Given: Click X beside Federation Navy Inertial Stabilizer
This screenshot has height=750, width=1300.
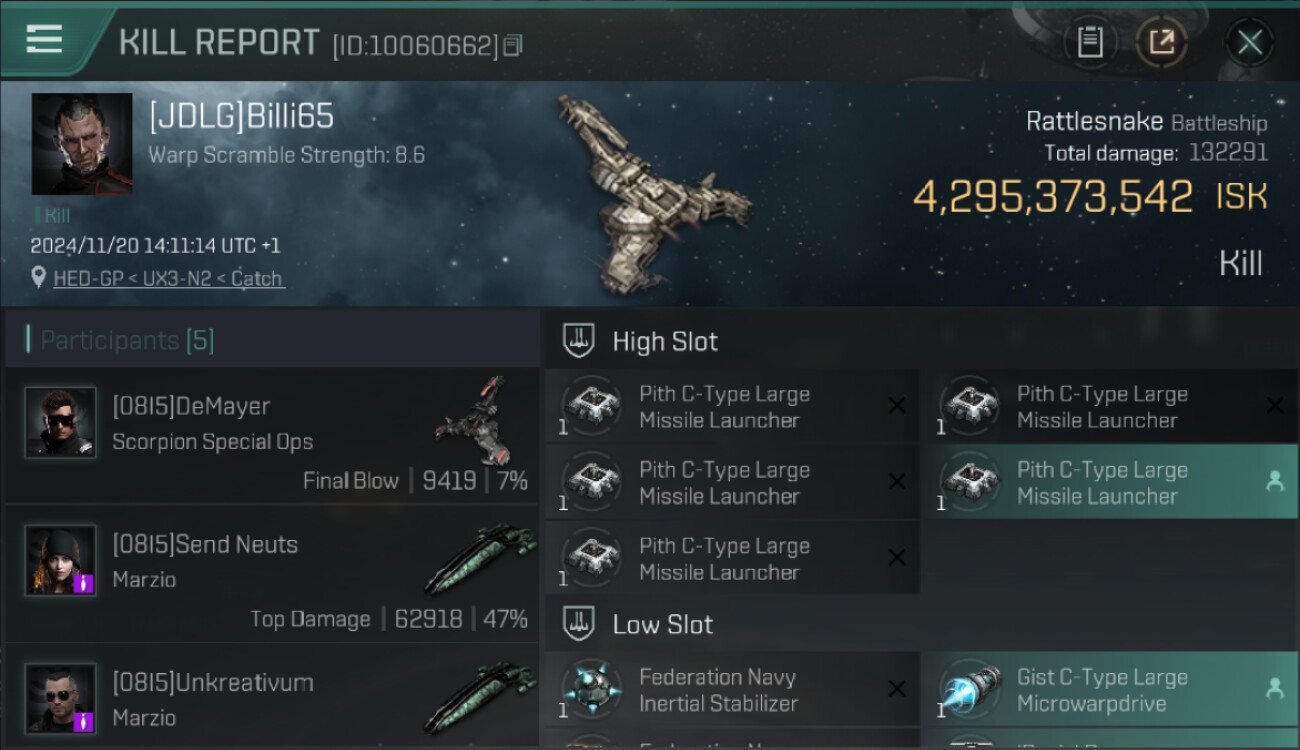Looking at the screenshot, I should point(897,689).
